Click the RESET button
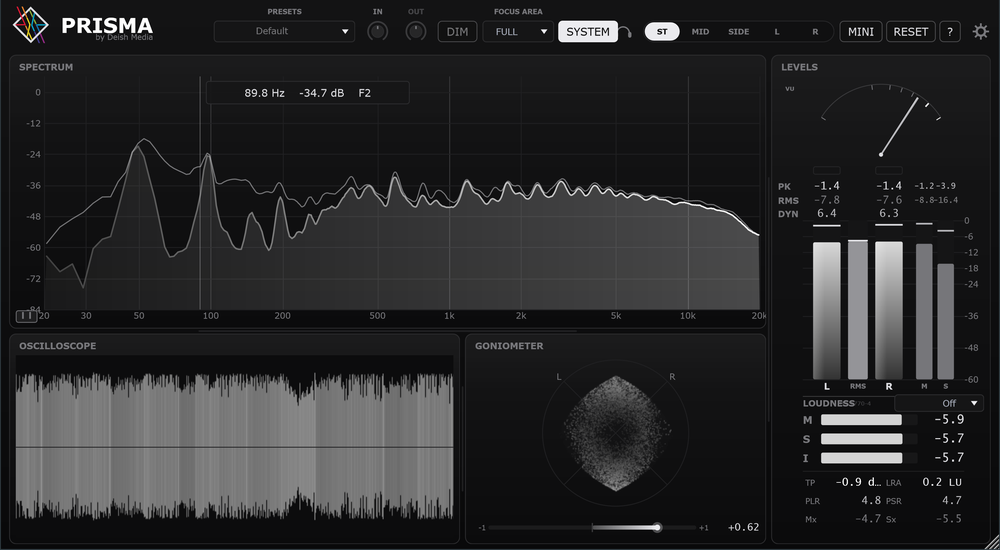Viewport: 1000px width, 550px height. pyautogui.click(x=911, y=31)
